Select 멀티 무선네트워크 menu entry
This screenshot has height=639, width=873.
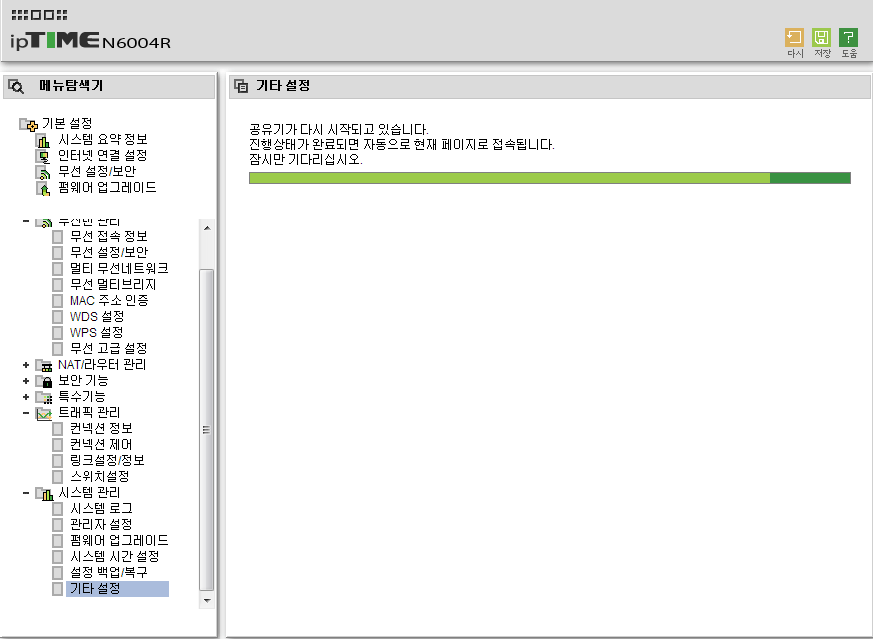[x=119, y=269]
